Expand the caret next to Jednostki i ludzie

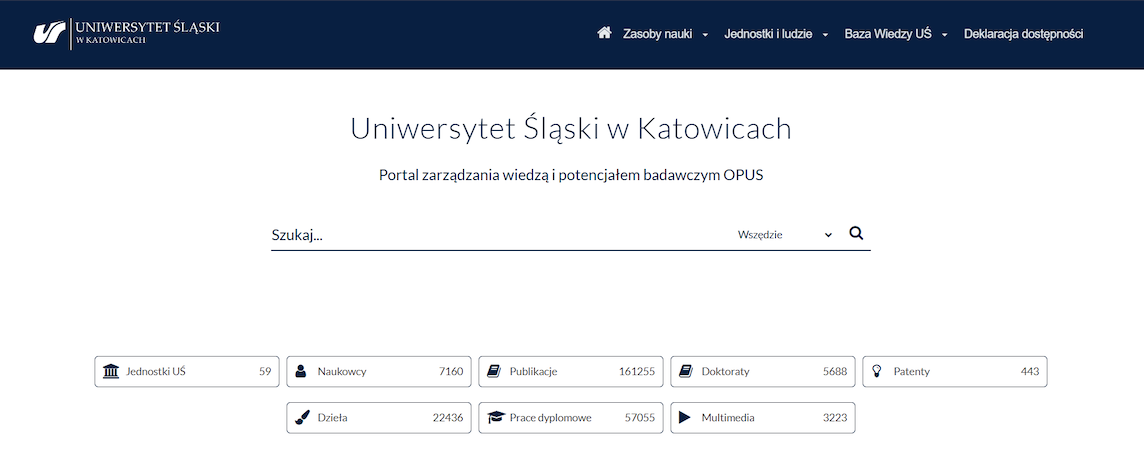pos(825,35)
